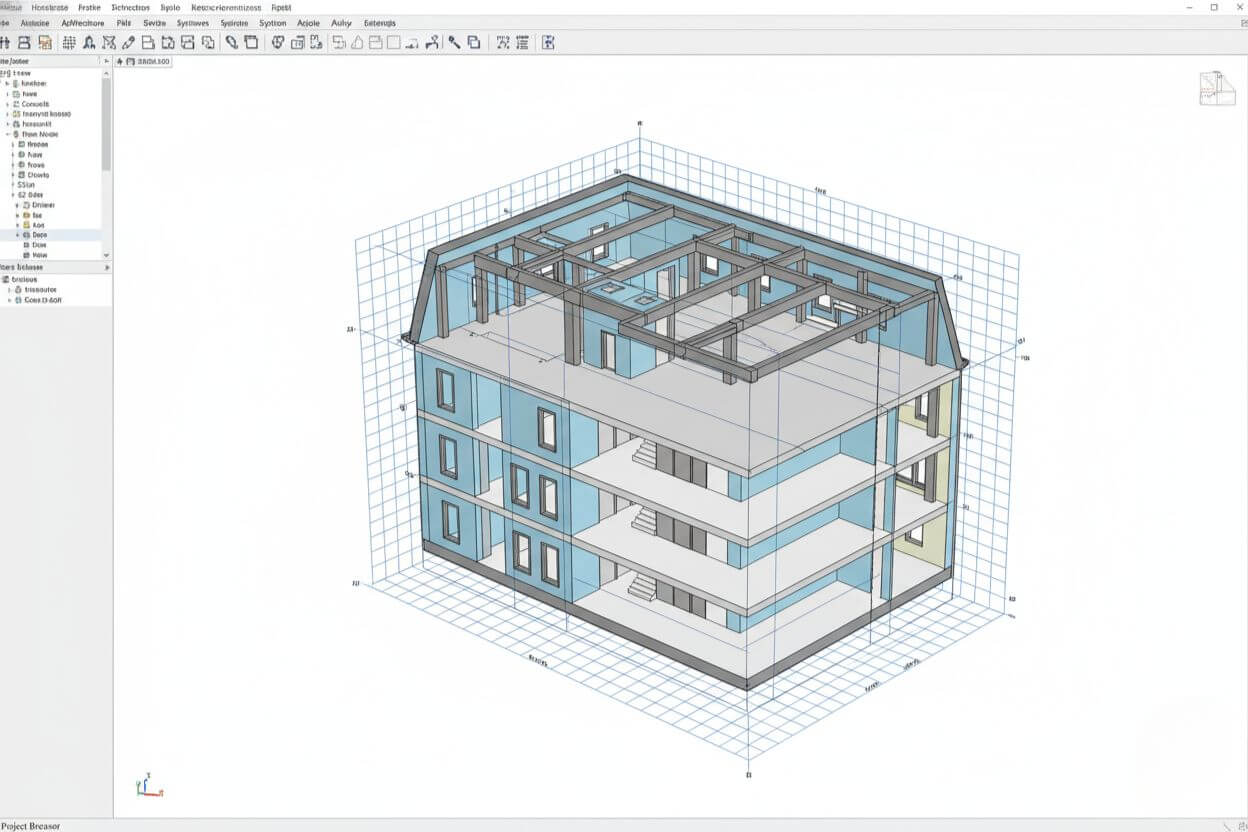Click the navigation cube in the viewport corner
1248x832 pixels.
1216,88
